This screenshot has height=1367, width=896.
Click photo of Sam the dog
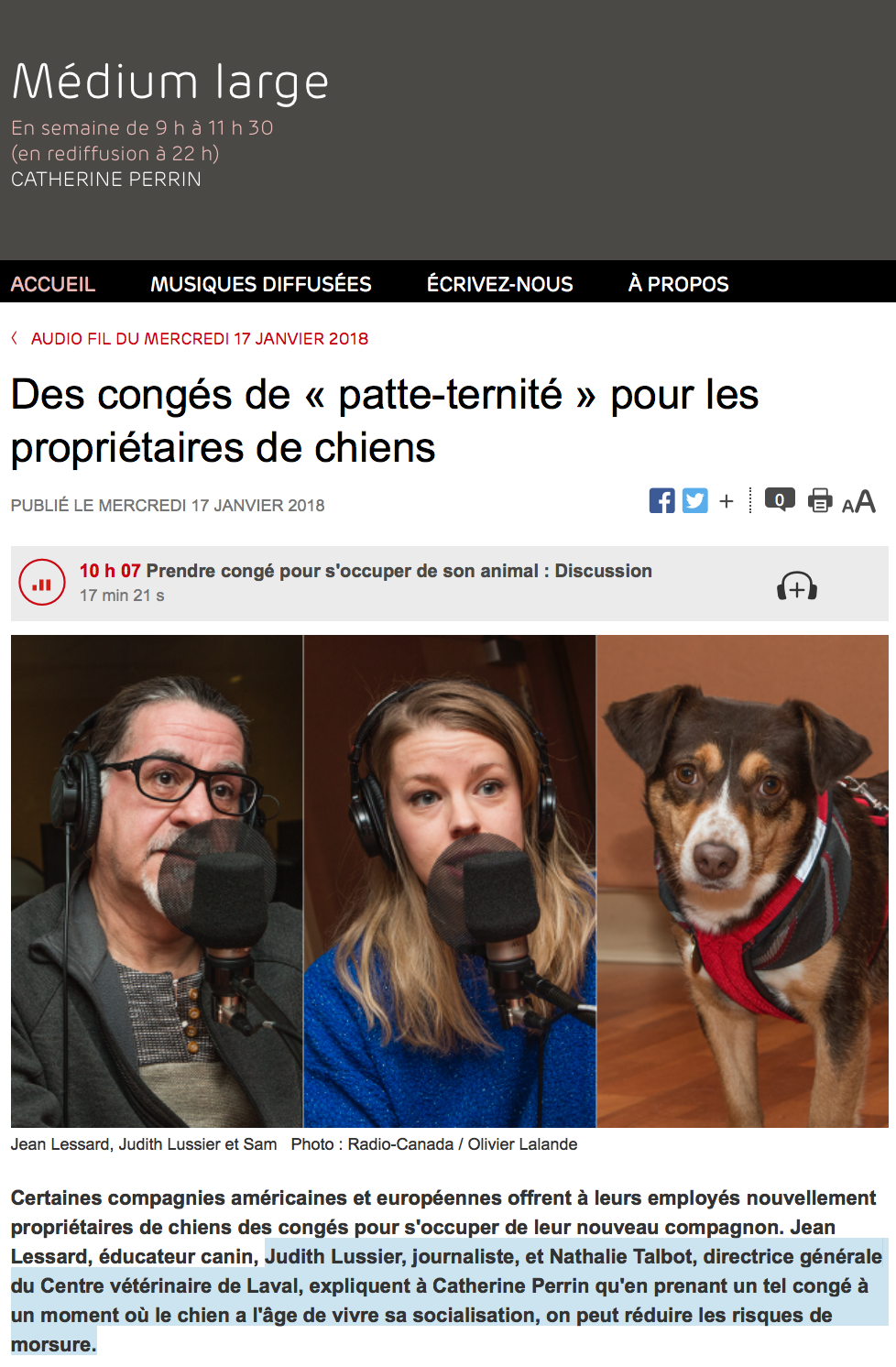(x=743, y=880)
